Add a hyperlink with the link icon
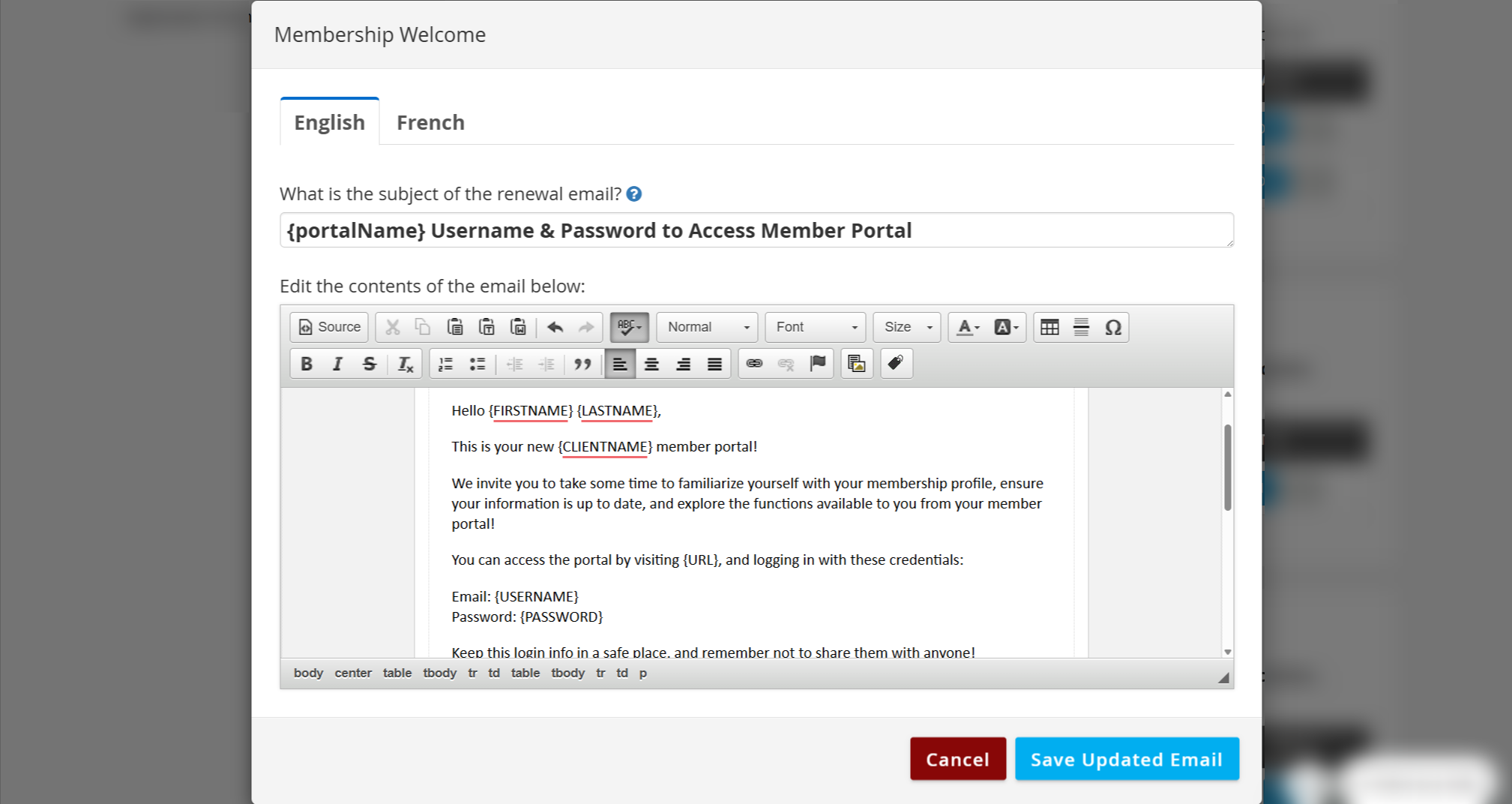 tap(754, 364)
